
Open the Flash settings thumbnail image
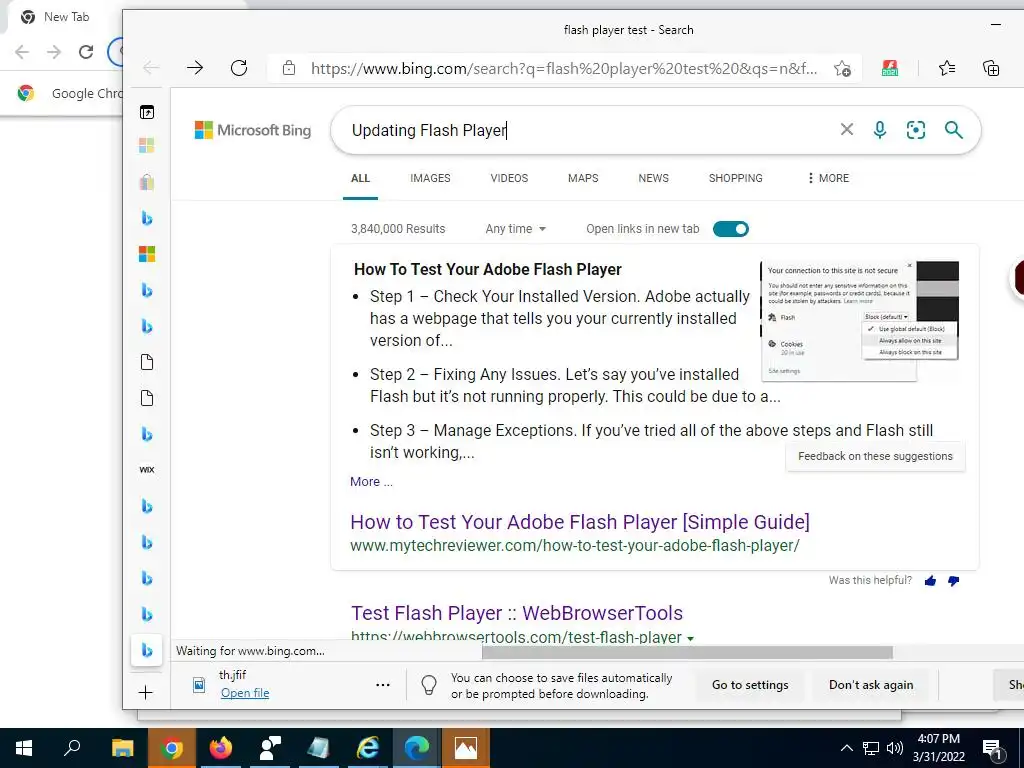coord(859,321)
